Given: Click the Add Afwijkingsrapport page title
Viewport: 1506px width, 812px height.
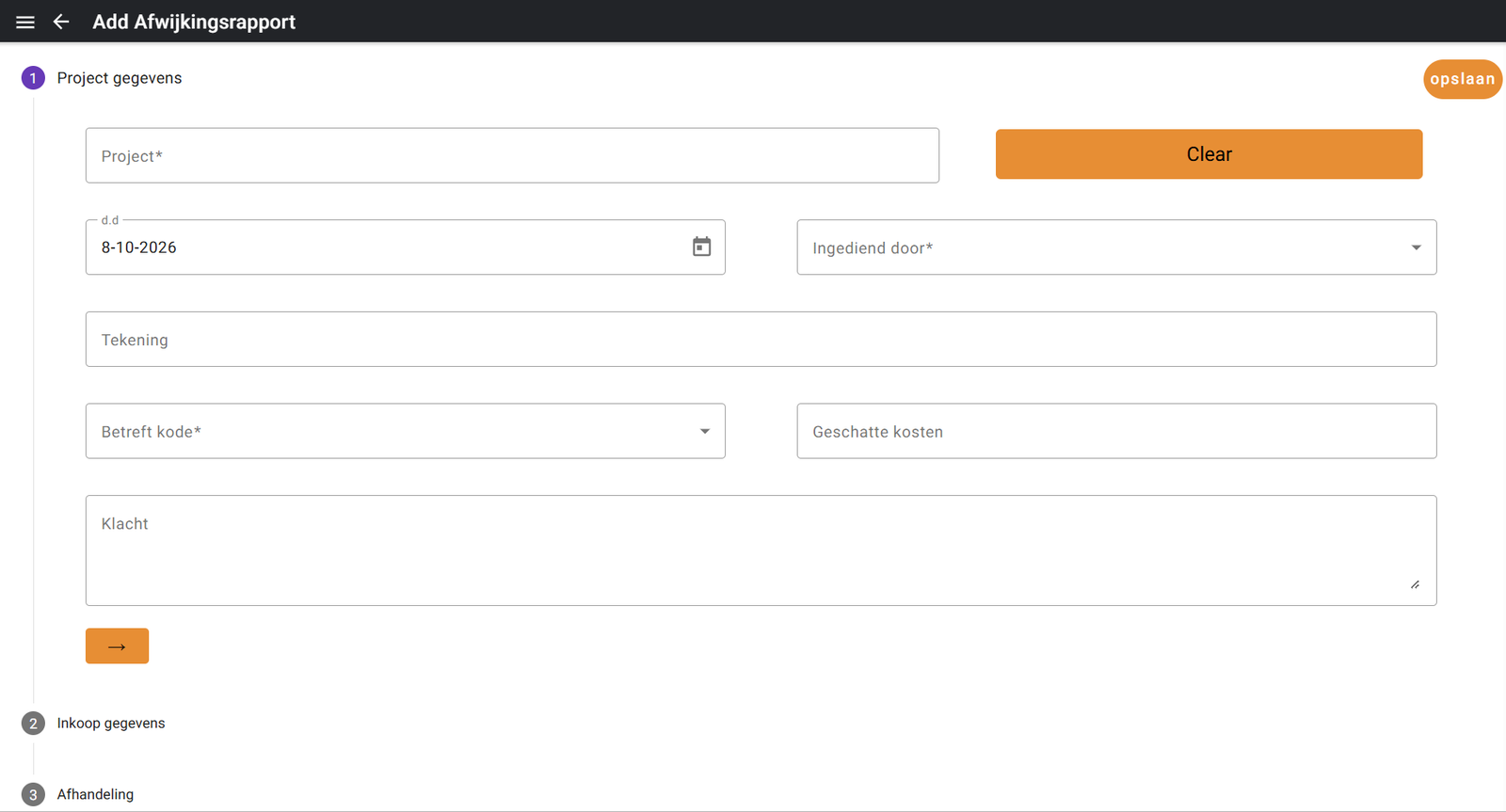Looking at the screenshot, I should (194, 22).
